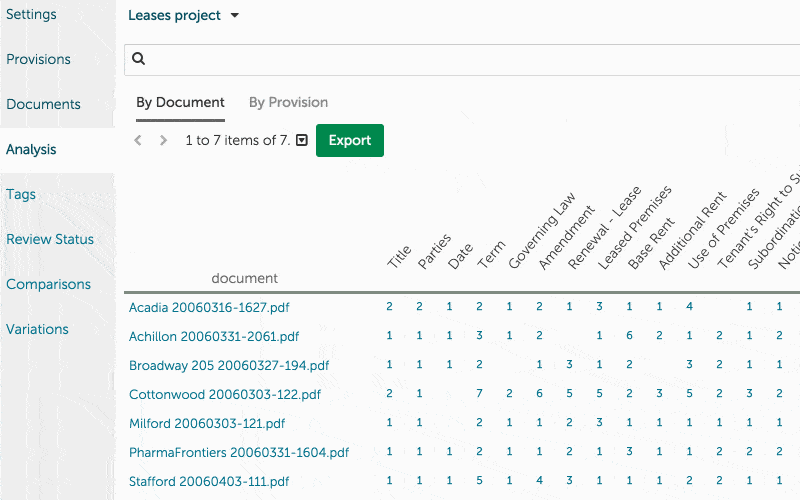Click Stafford row Amendment count 4
The width and height of the screenshot is (800, 500).
[539, 481]
